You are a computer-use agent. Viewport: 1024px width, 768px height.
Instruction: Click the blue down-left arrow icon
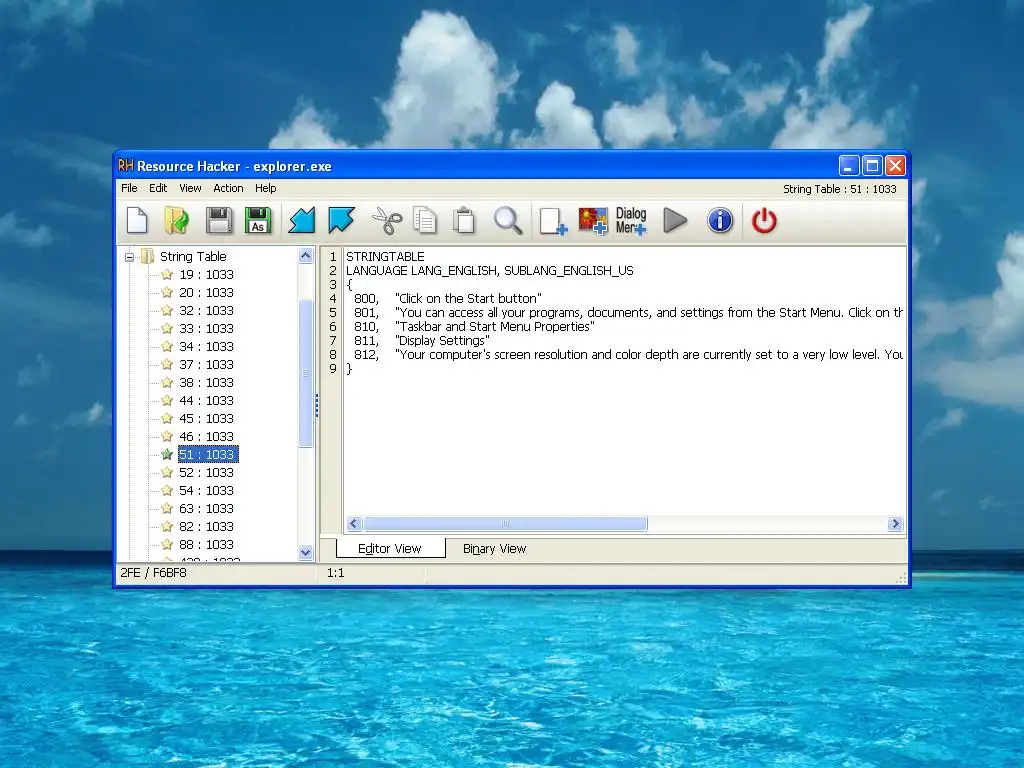[x=302, y=220]
